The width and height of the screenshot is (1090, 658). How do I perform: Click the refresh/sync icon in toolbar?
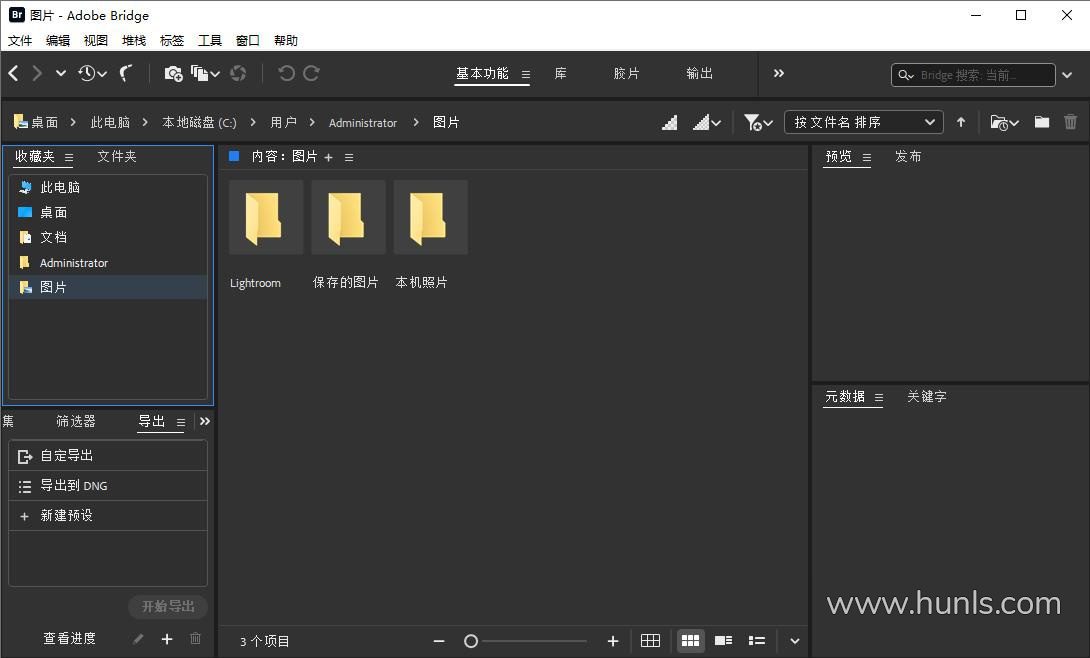[238, 73]
